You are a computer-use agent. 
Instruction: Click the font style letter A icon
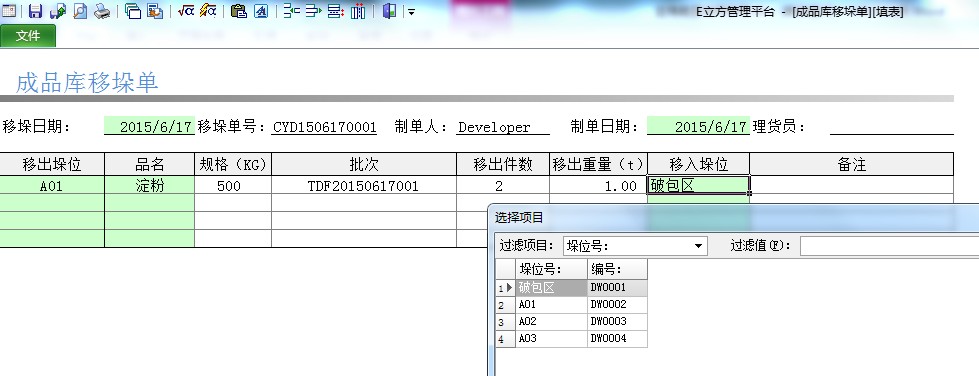coord(261,11)
